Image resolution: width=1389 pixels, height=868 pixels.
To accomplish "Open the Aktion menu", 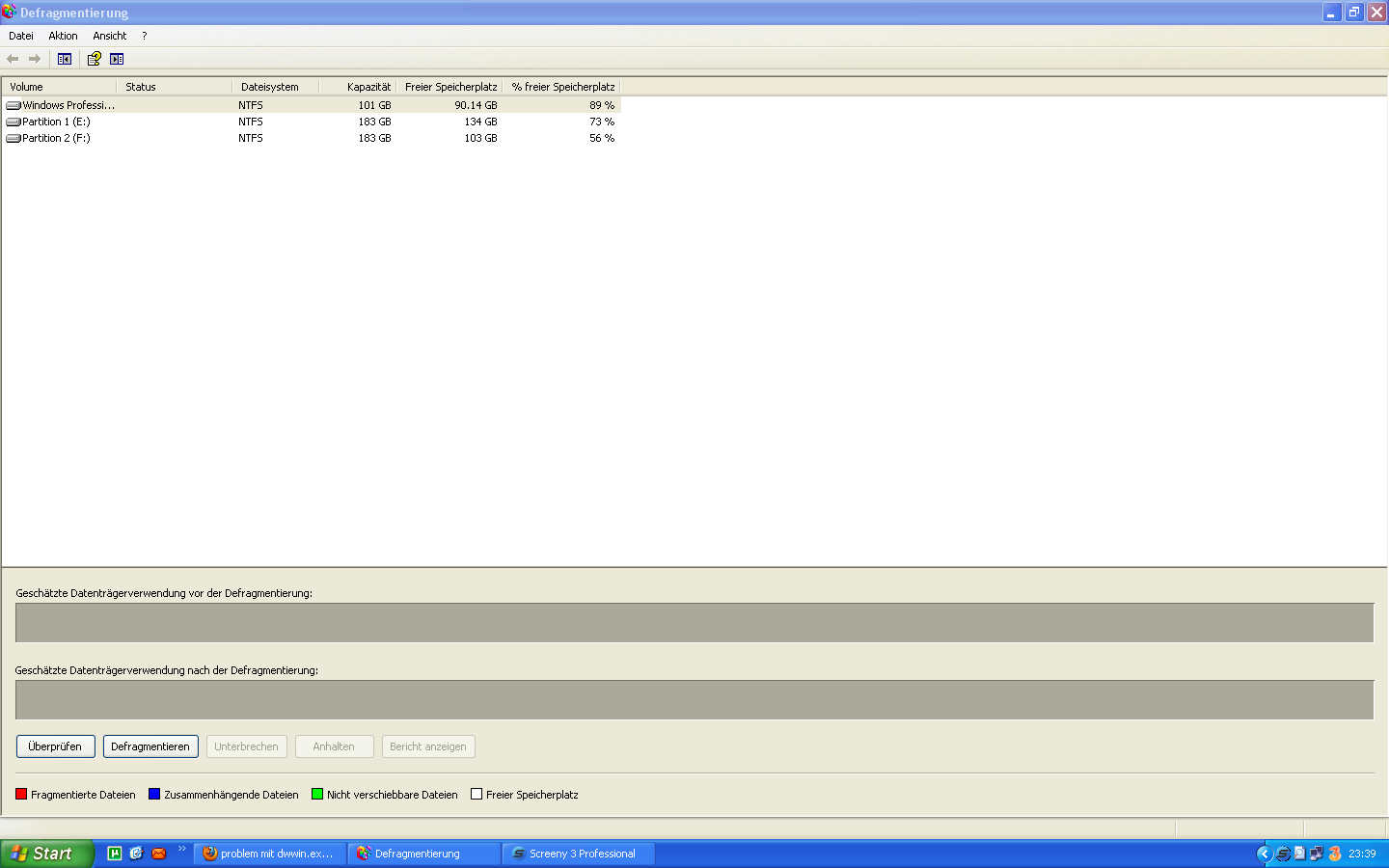I will point(63,36).
